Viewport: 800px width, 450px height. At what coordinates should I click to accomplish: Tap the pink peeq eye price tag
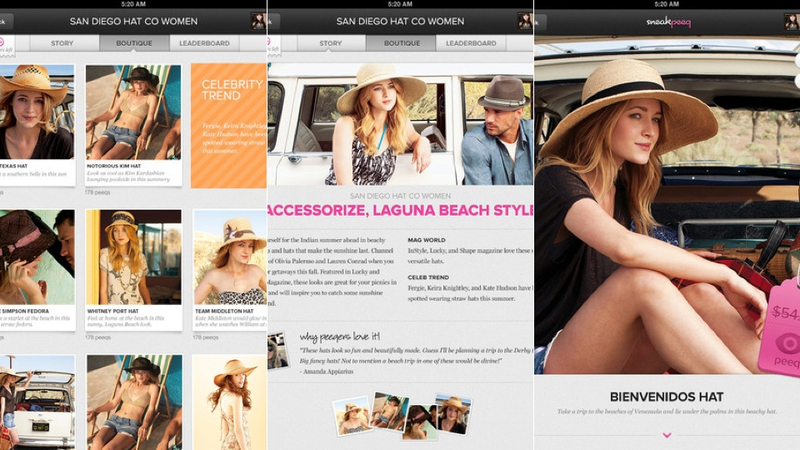(781, 329)
